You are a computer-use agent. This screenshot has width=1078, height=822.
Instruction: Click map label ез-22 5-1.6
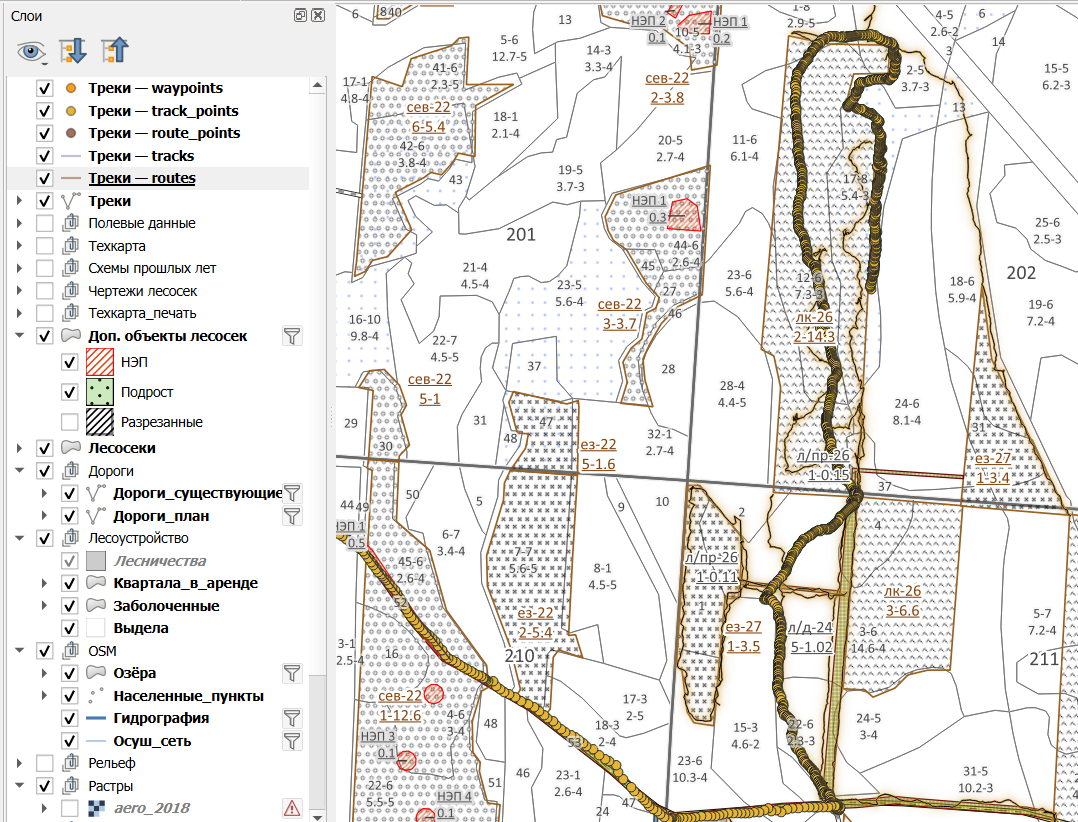598,454
